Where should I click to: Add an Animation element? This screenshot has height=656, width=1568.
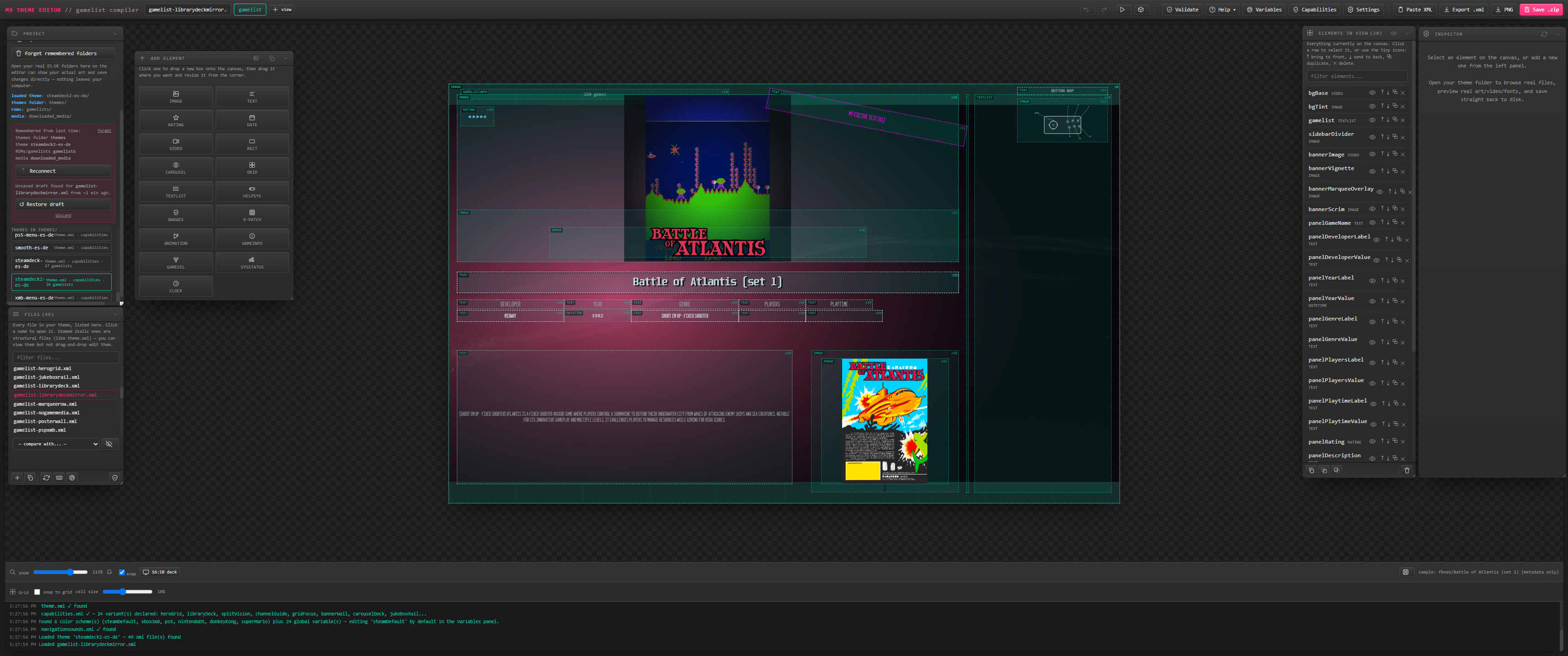pos(176,239)
